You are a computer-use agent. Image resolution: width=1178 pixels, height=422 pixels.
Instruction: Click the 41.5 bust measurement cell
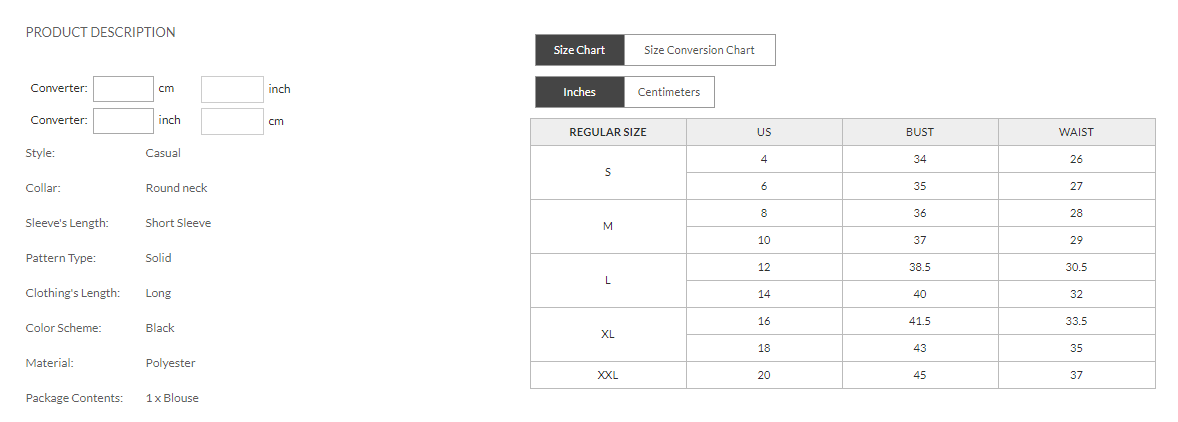pos(919,321)
